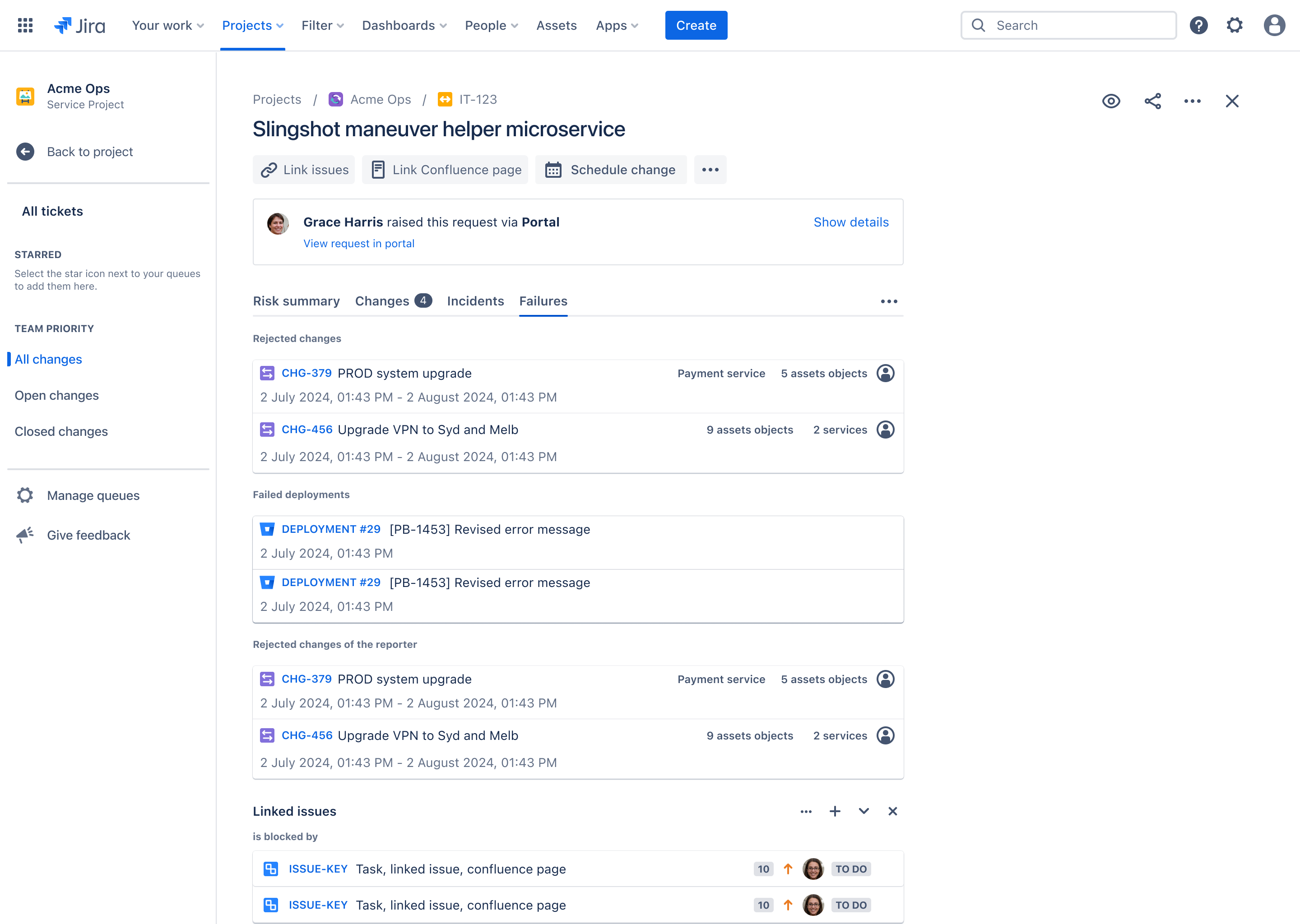This screenshot has height=924, width=1300.
Task: Click the Give feedback megaphone icon
Action: (x=24, y=535)
